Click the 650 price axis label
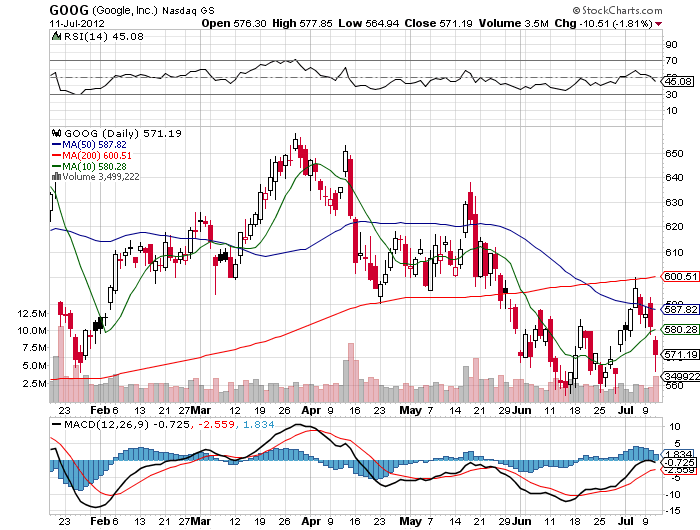The height and width of the screenshot is (530, 700). pyautogui.click(x=674, y=154)
